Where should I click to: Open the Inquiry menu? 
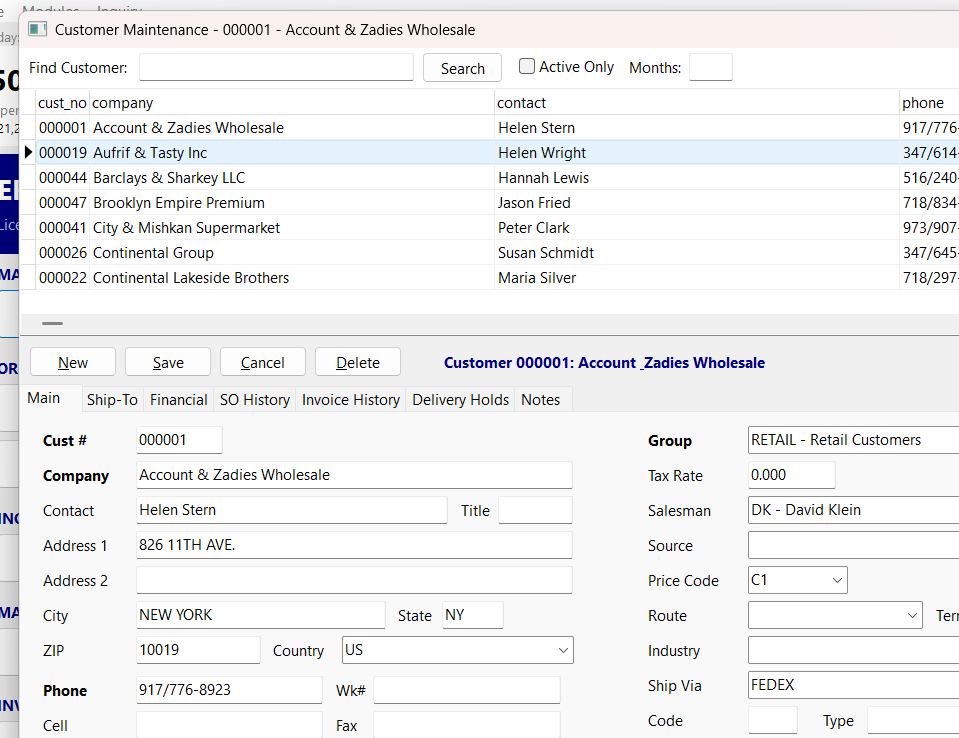point(119,4)
